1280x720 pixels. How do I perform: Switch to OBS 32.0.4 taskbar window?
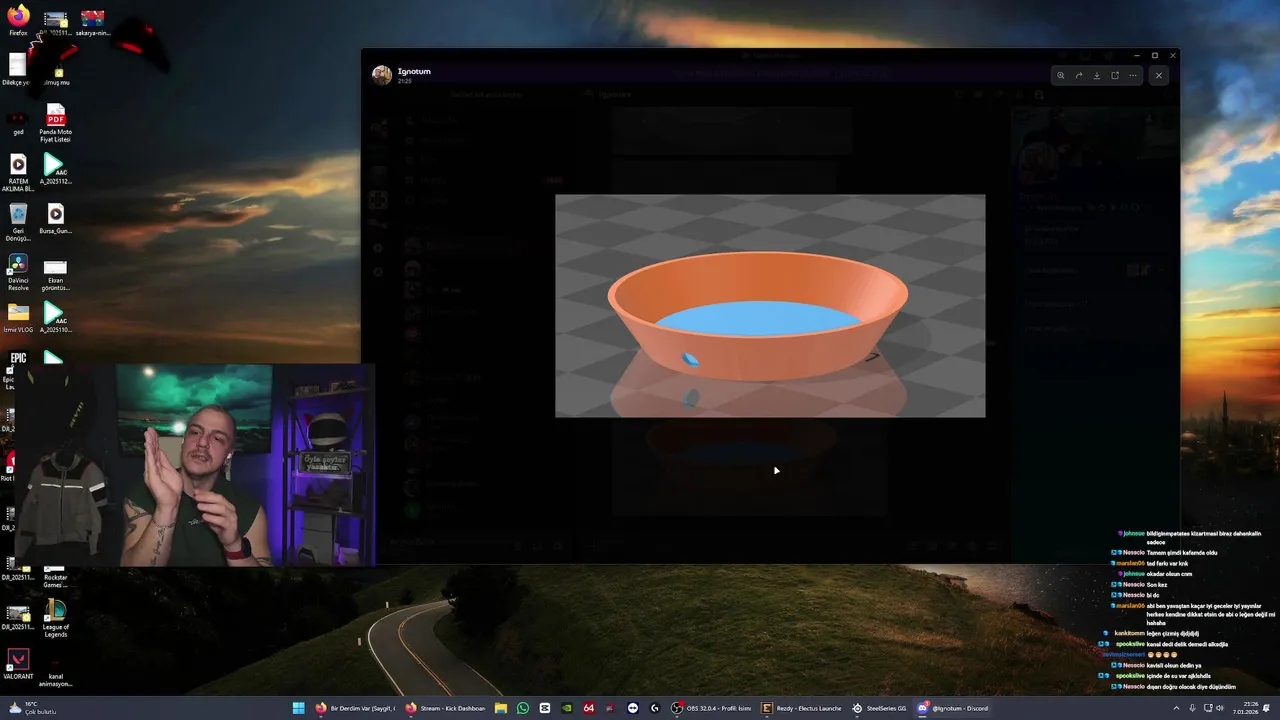(711, 708)
